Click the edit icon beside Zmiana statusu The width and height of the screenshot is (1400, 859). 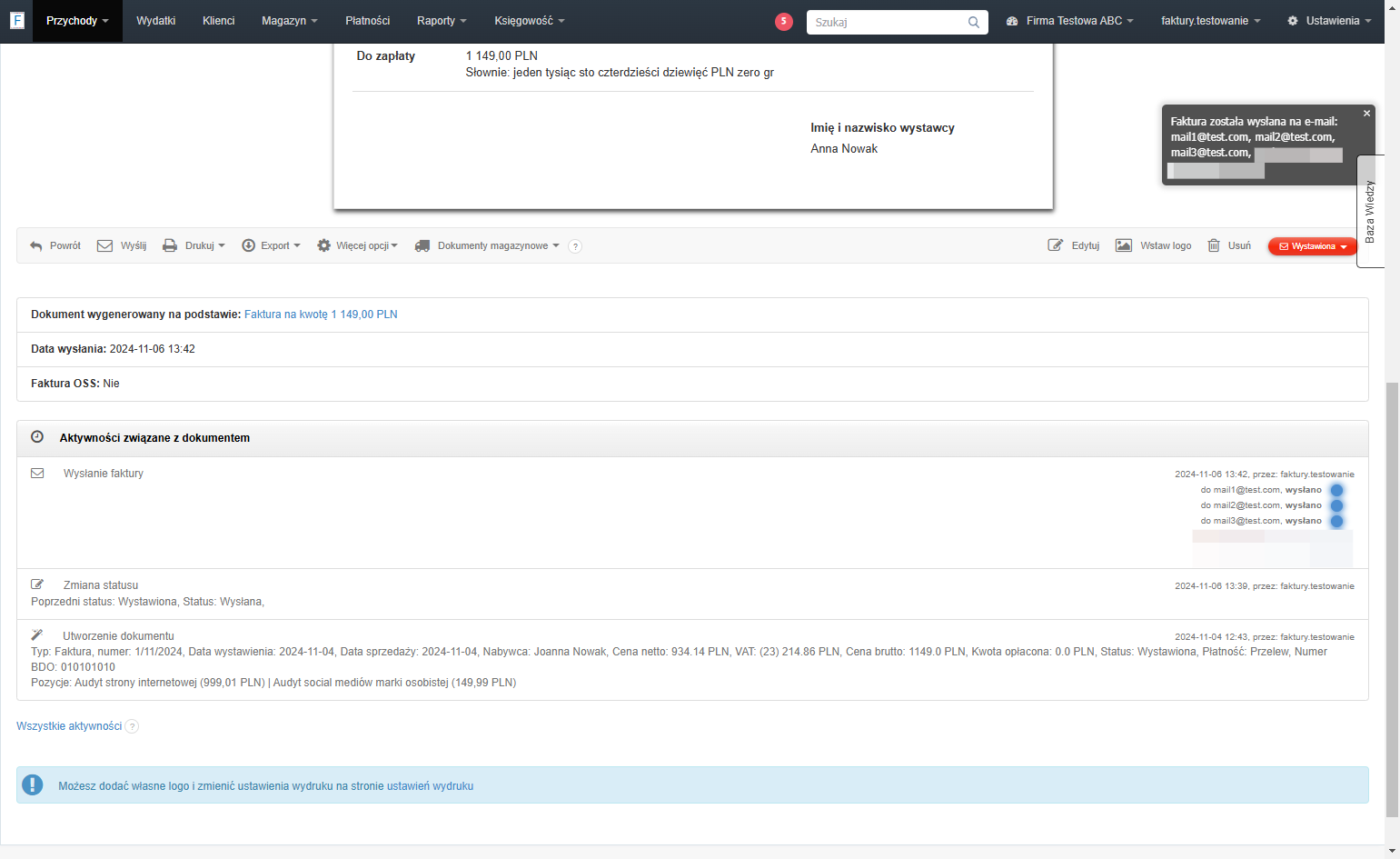37,584
